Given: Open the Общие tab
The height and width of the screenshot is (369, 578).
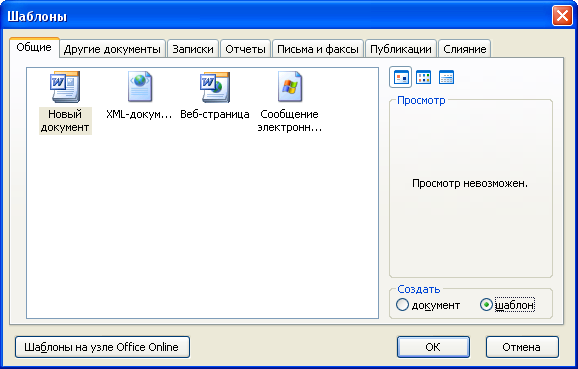Looking at the screenshot, I should [x=34, y=47].
